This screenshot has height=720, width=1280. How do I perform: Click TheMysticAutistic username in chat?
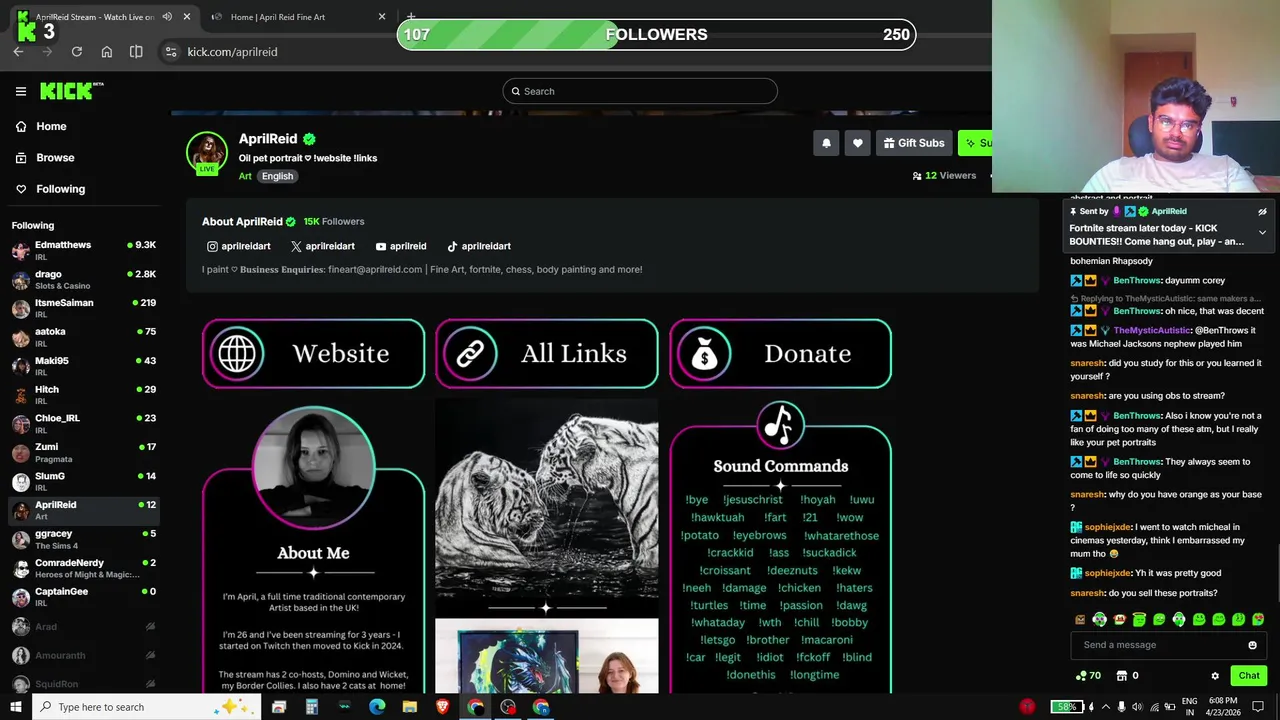[1152, 331]
